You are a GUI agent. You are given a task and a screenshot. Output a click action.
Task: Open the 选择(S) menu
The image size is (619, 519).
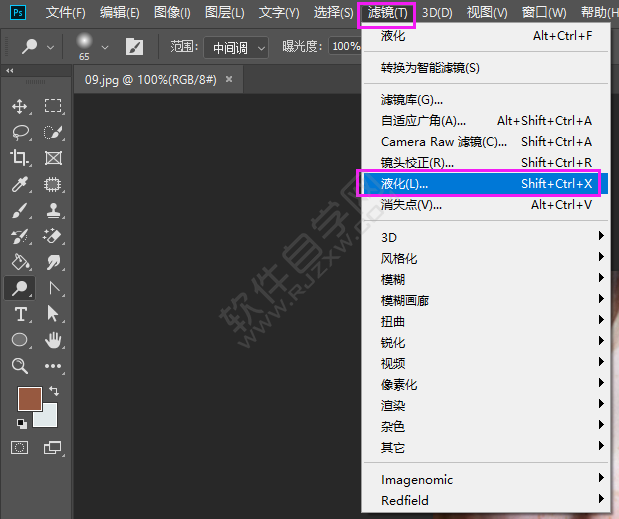click(x=333, y=13)
